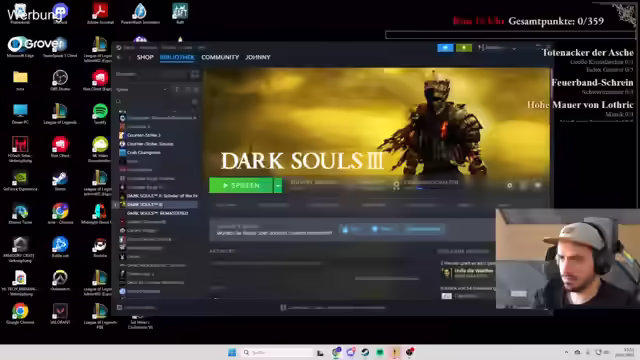Click the add game icon at bottom-left
The height and width of the screenshot is (360, 640).
pos(119,307)
